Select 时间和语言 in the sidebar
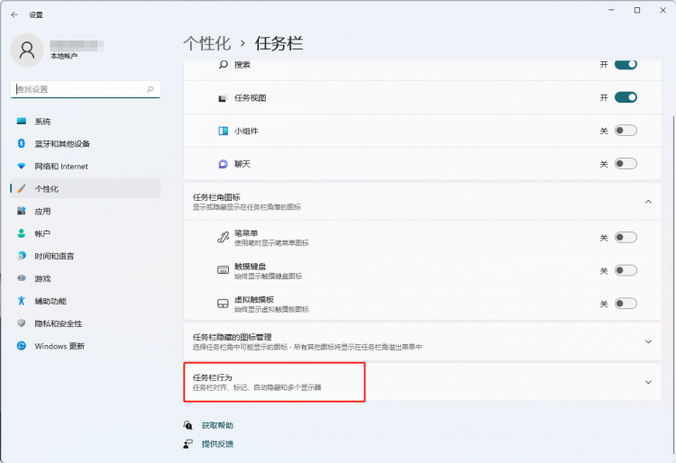The width and height of the screenshot is (676, 463). (x=85, y=256)
